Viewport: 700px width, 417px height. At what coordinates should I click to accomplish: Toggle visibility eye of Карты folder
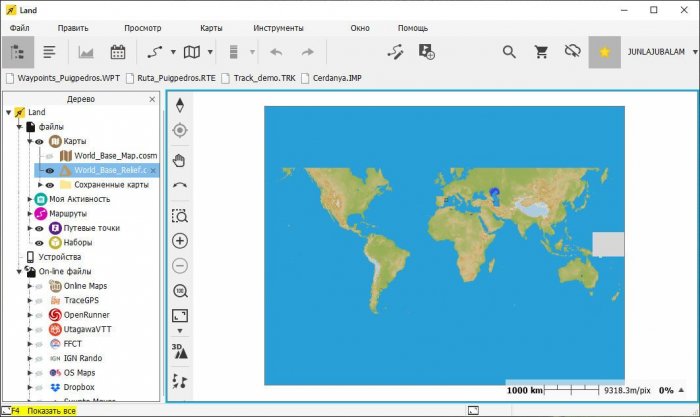[40, 142]
